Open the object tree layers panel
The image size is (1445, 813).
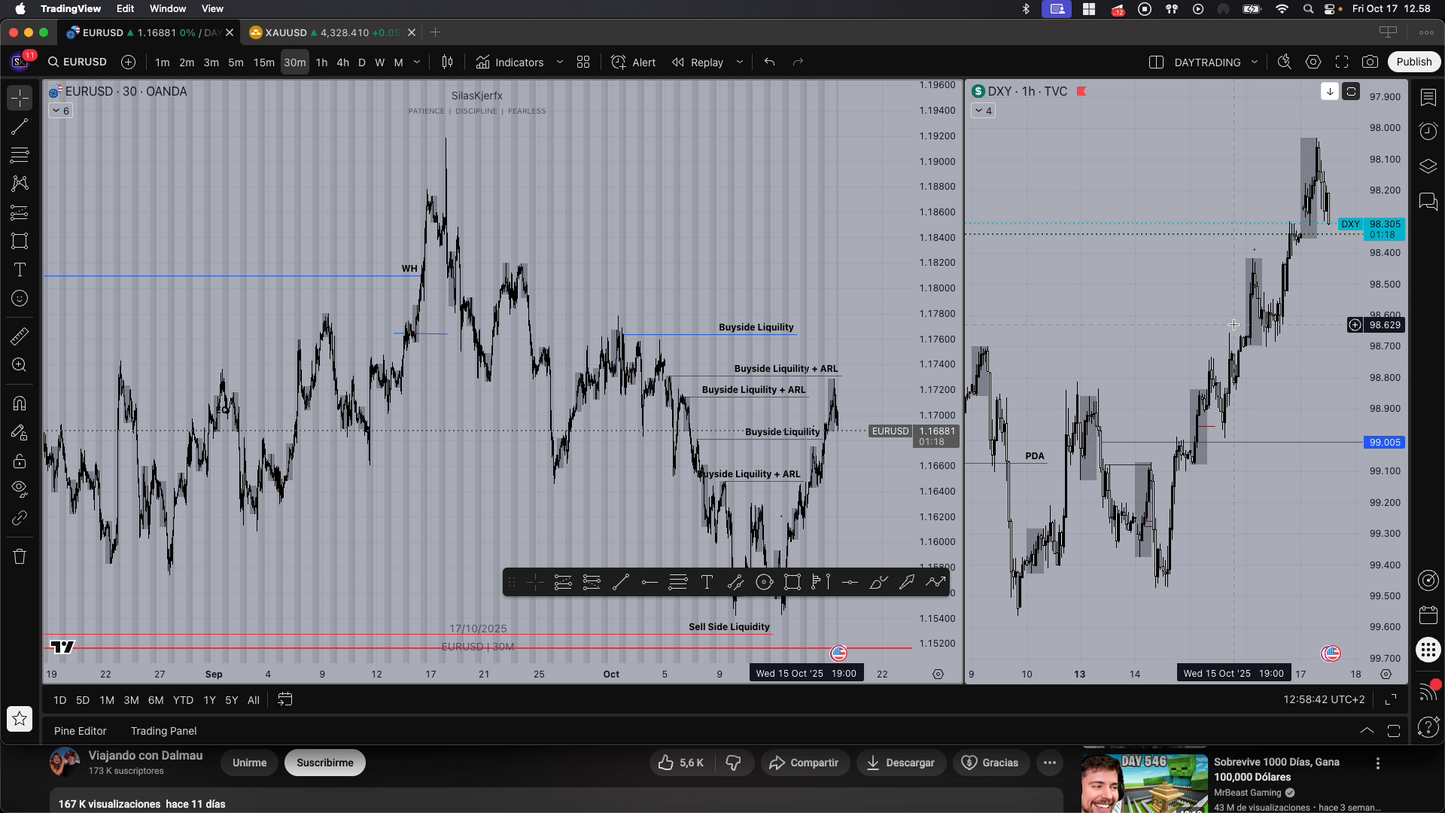pos(1428,166)
